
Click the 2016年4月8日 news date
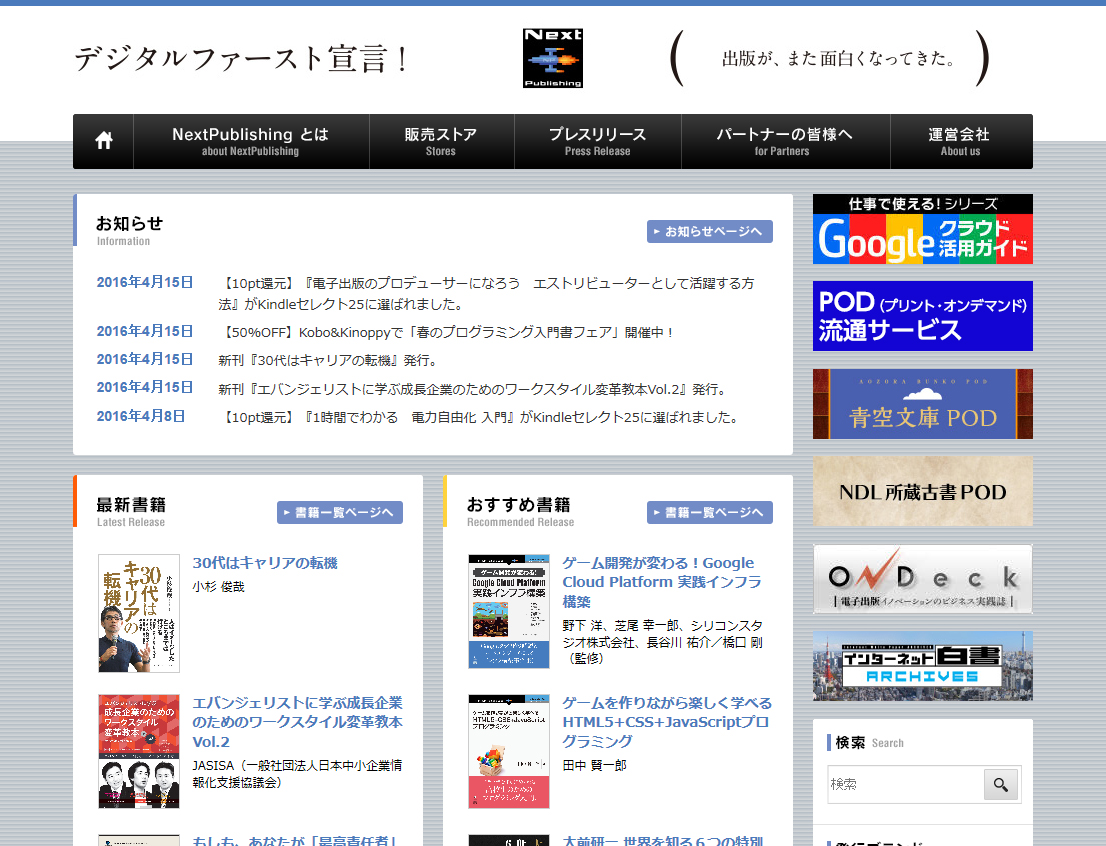(141, 416)
